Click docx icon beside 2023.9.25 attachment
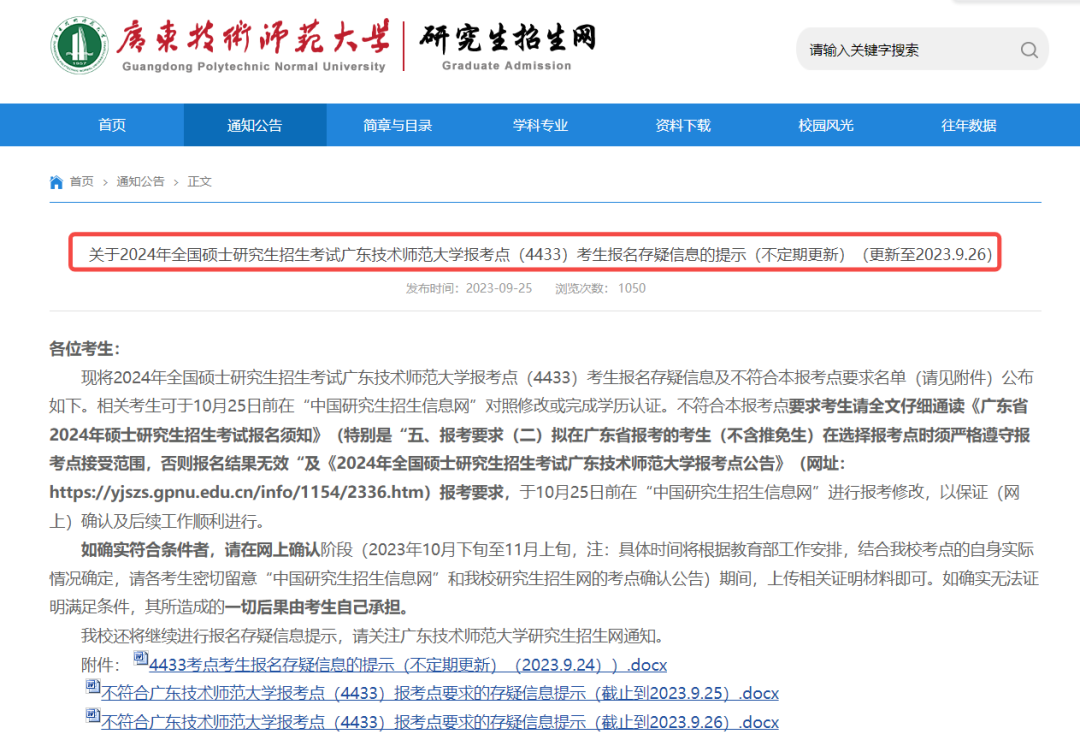The image size is (1080, 740). pyautogui.click(x=92, y=686)
